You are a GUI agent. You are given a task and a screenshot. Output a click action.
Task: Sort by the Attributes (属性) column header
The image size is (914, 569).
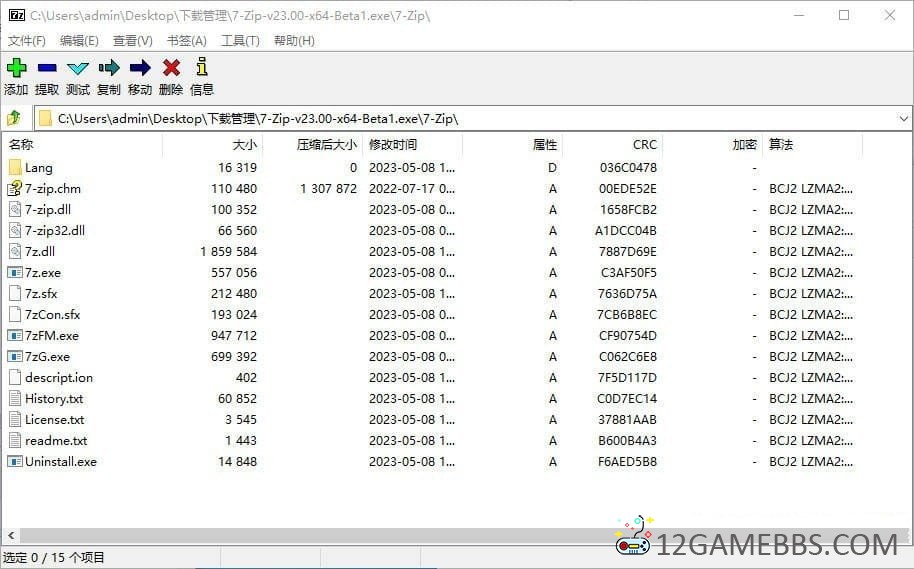coord(513,145)
